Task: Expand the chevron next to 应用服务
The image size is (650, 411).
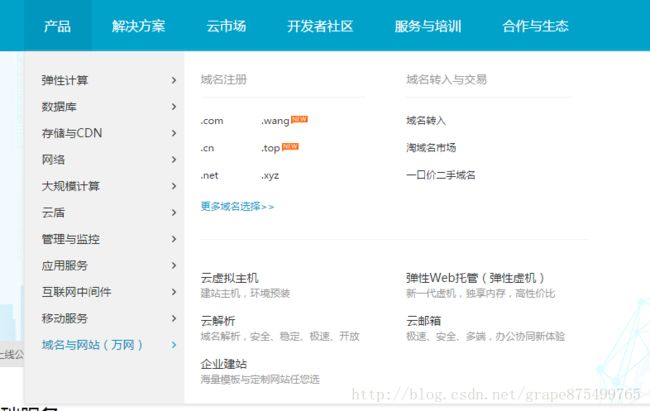Action: pos(174,266)
